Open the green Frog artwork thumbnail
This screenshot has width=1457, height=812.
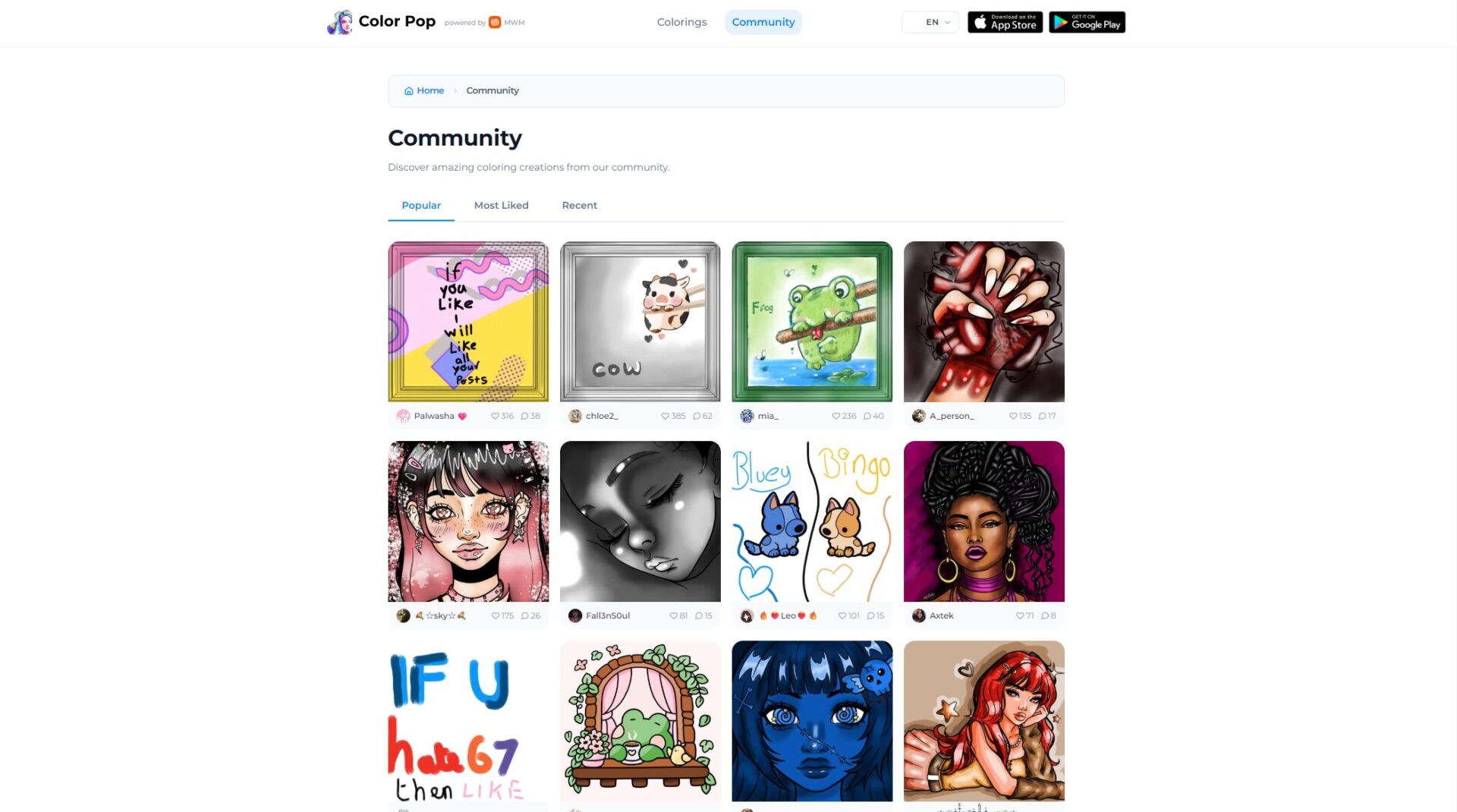[x=812, y=322]
